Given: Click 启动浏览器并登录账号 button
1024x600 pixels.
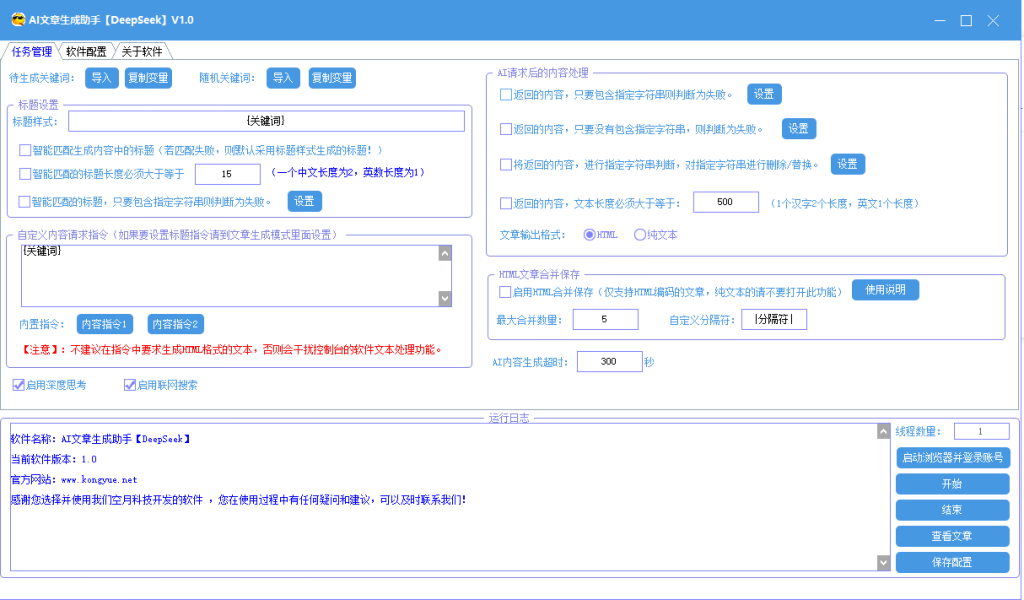Looking at the screenshot, I should click(953, 458).
